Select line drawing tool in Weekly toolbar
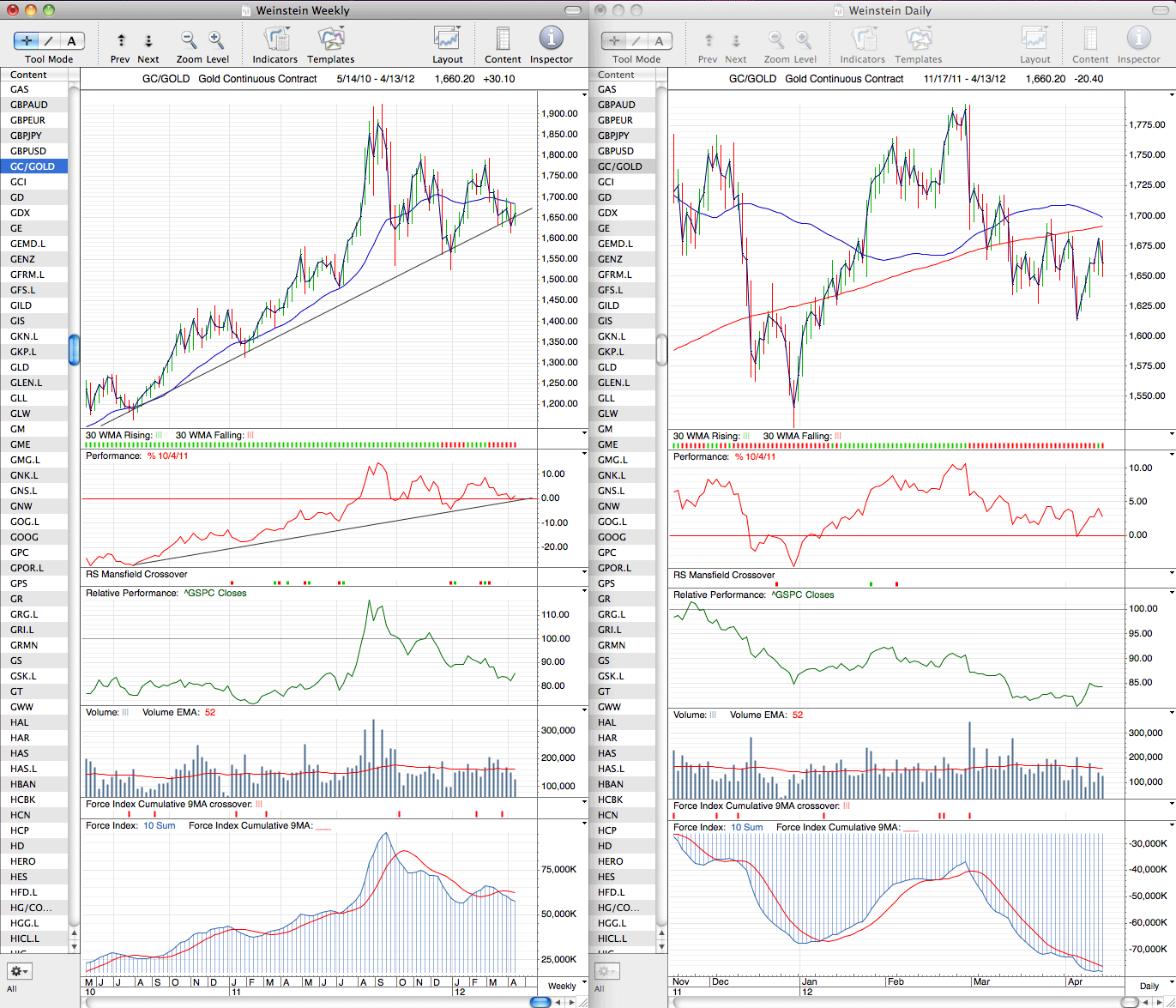This screenshot has width=1176, height=1008. pos(49,40)
